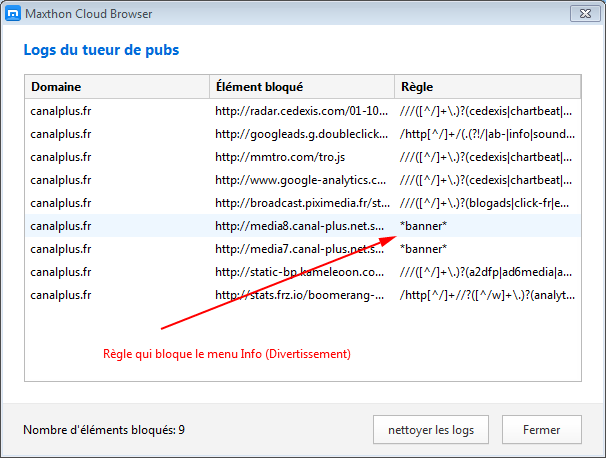Click canalplus.fr domain in media8 row
The width and height of the screenshot is (606, 458).
coord(61,226)
